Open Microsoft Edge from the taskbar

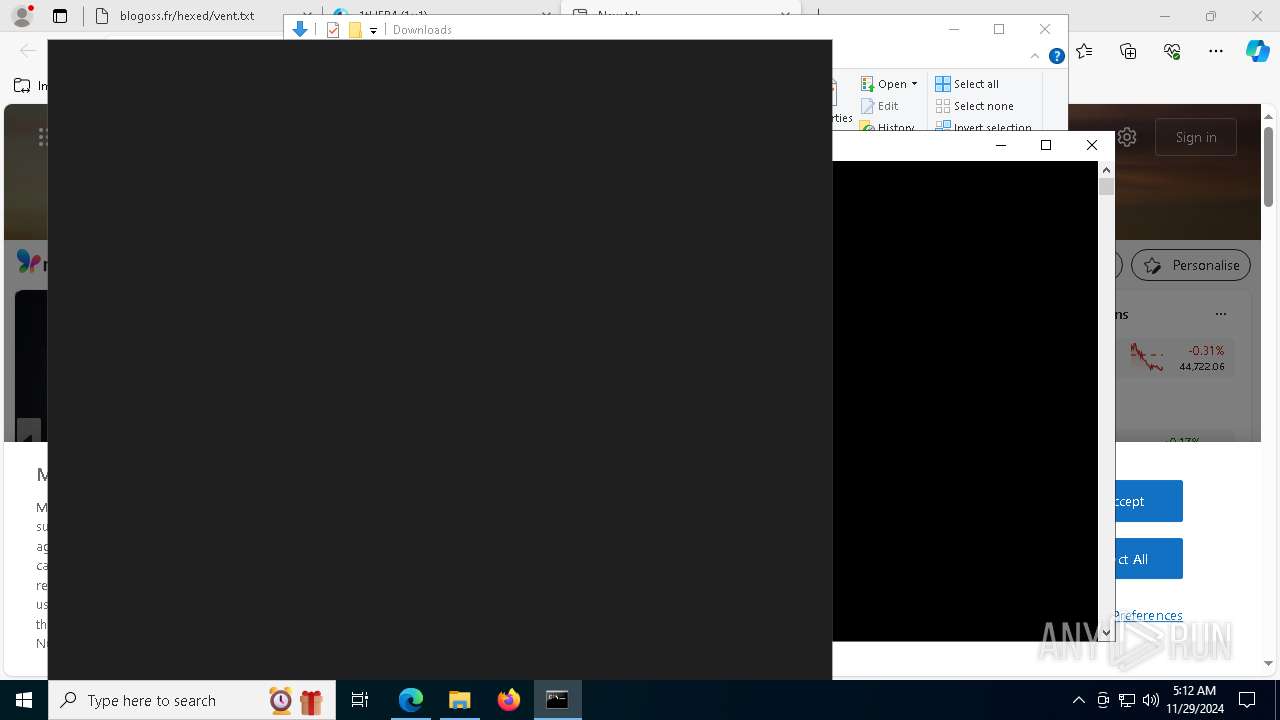[x=411, y=700]
